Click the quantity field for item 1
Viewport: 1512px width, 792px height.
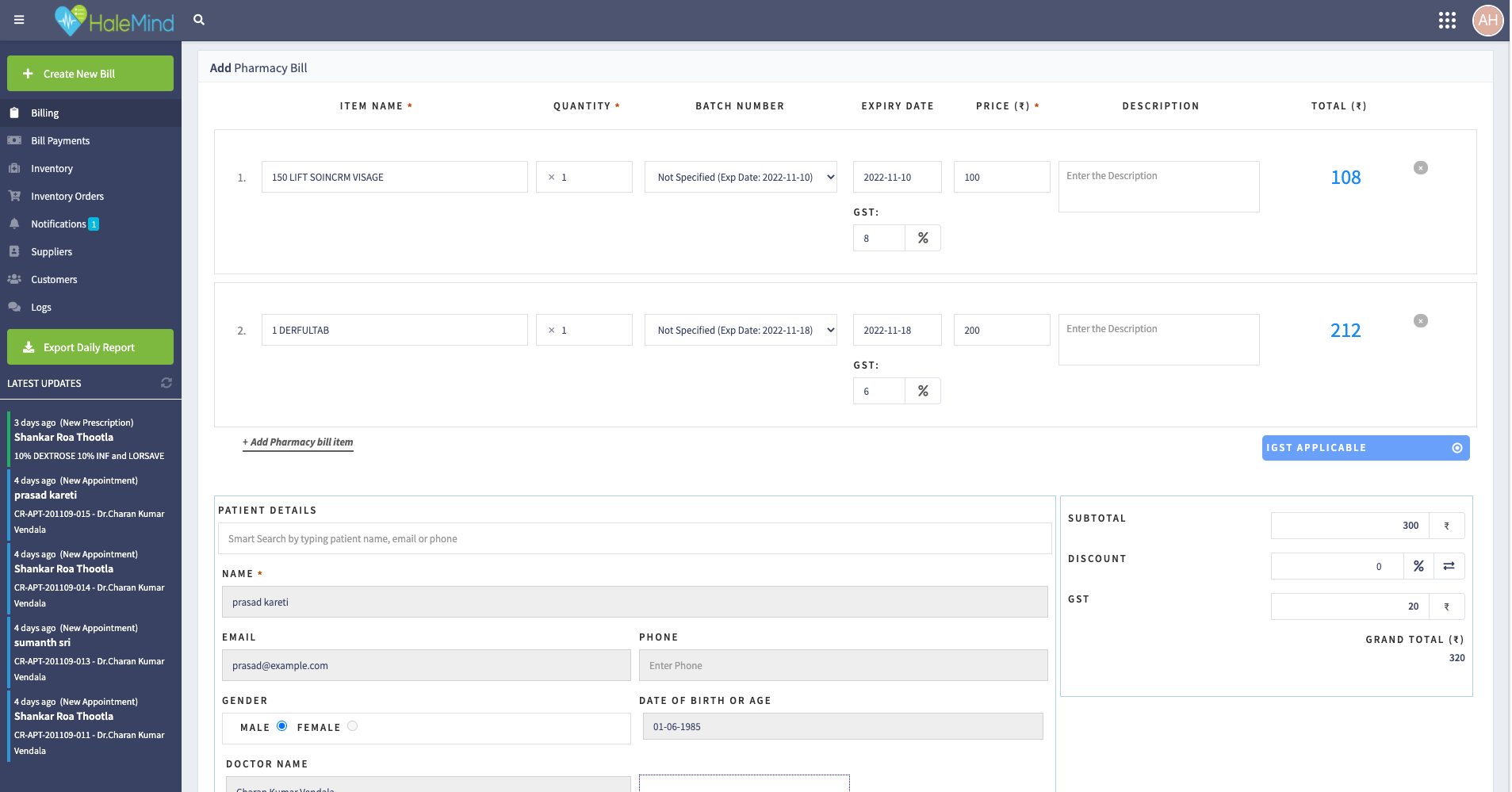584,177
